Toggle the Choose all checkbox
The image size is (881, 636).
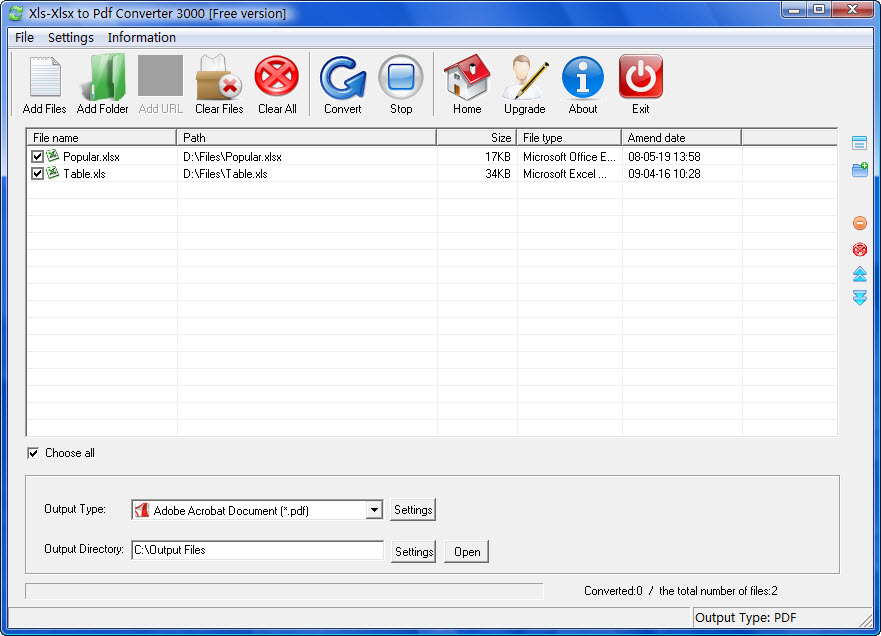click(x=33, y=453)
